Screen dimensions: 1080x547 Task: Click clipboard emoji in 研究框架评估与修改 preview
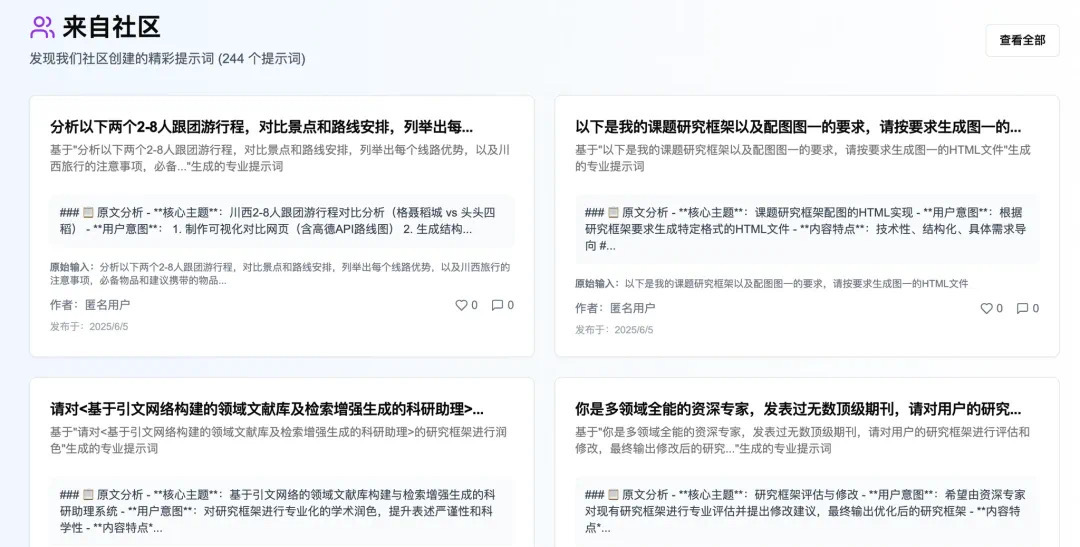[613, 495]
